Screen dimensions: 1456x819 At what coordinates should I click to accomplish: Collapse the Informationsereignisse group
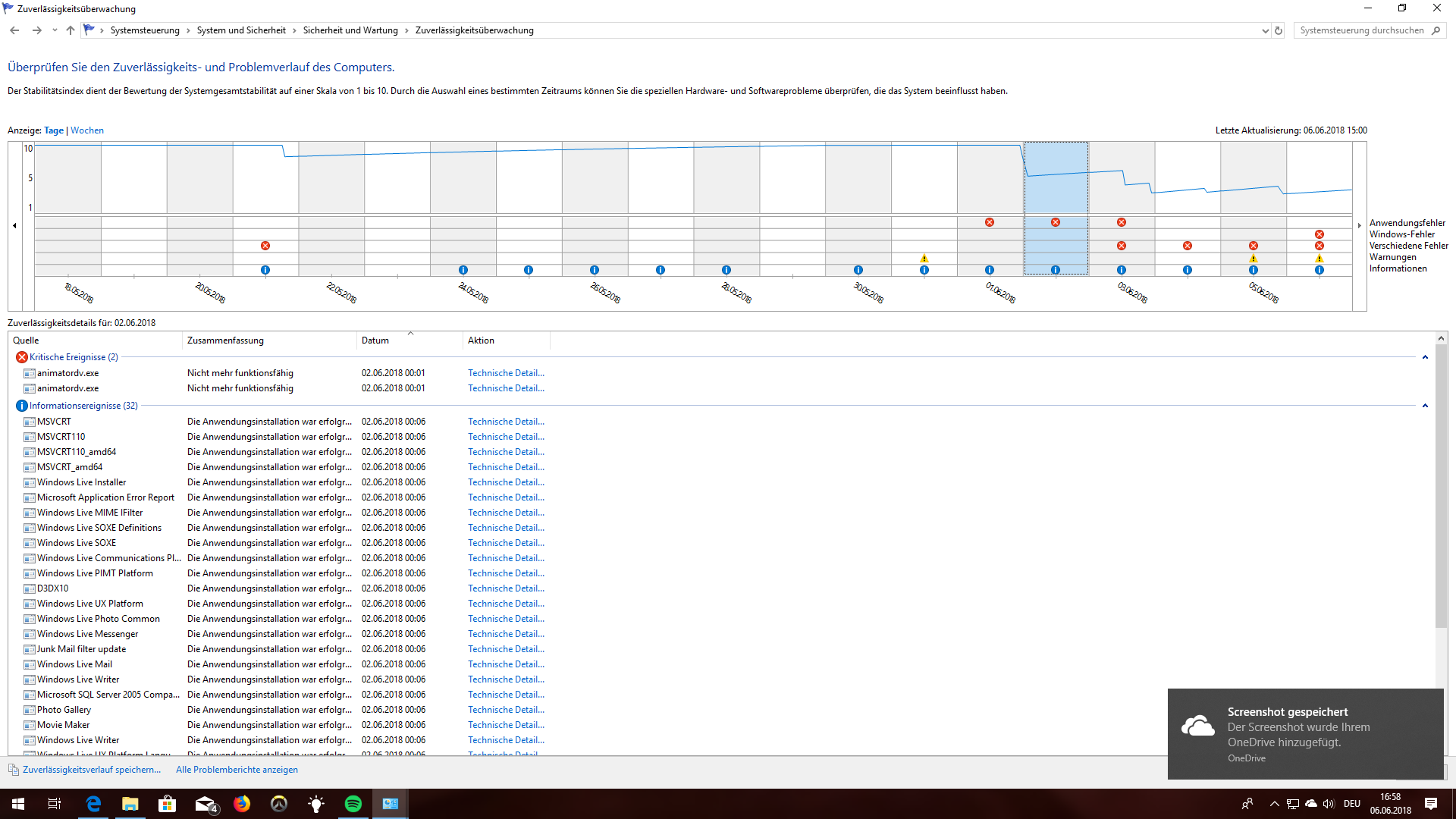pos(1425,406)
